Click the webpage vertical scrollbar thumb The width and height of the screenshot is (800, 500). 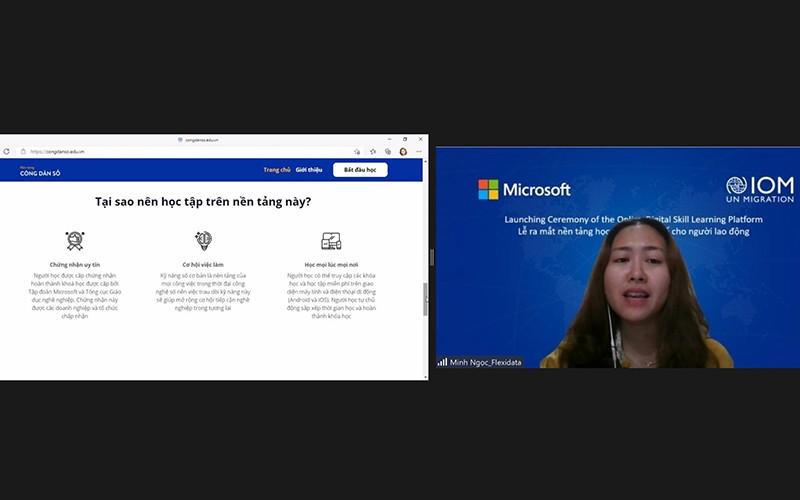point(425,298)
